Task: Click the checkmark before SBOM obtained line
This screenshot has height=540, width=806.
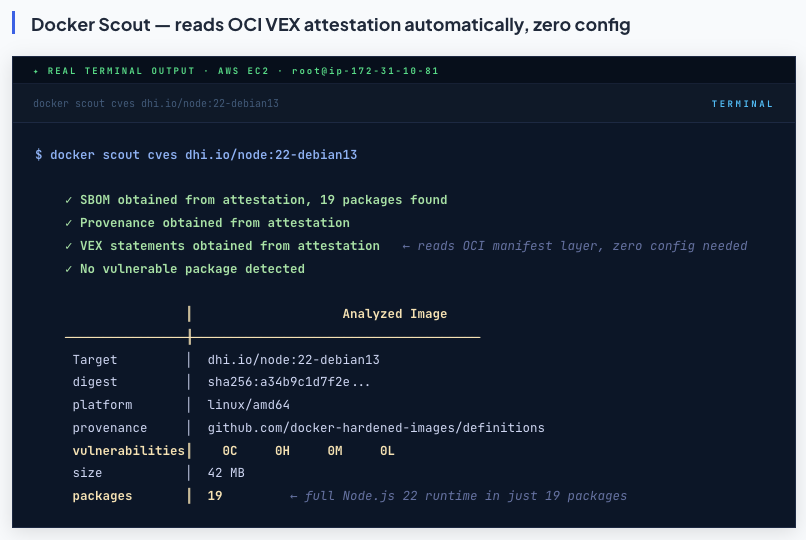Action: point(68,200)
